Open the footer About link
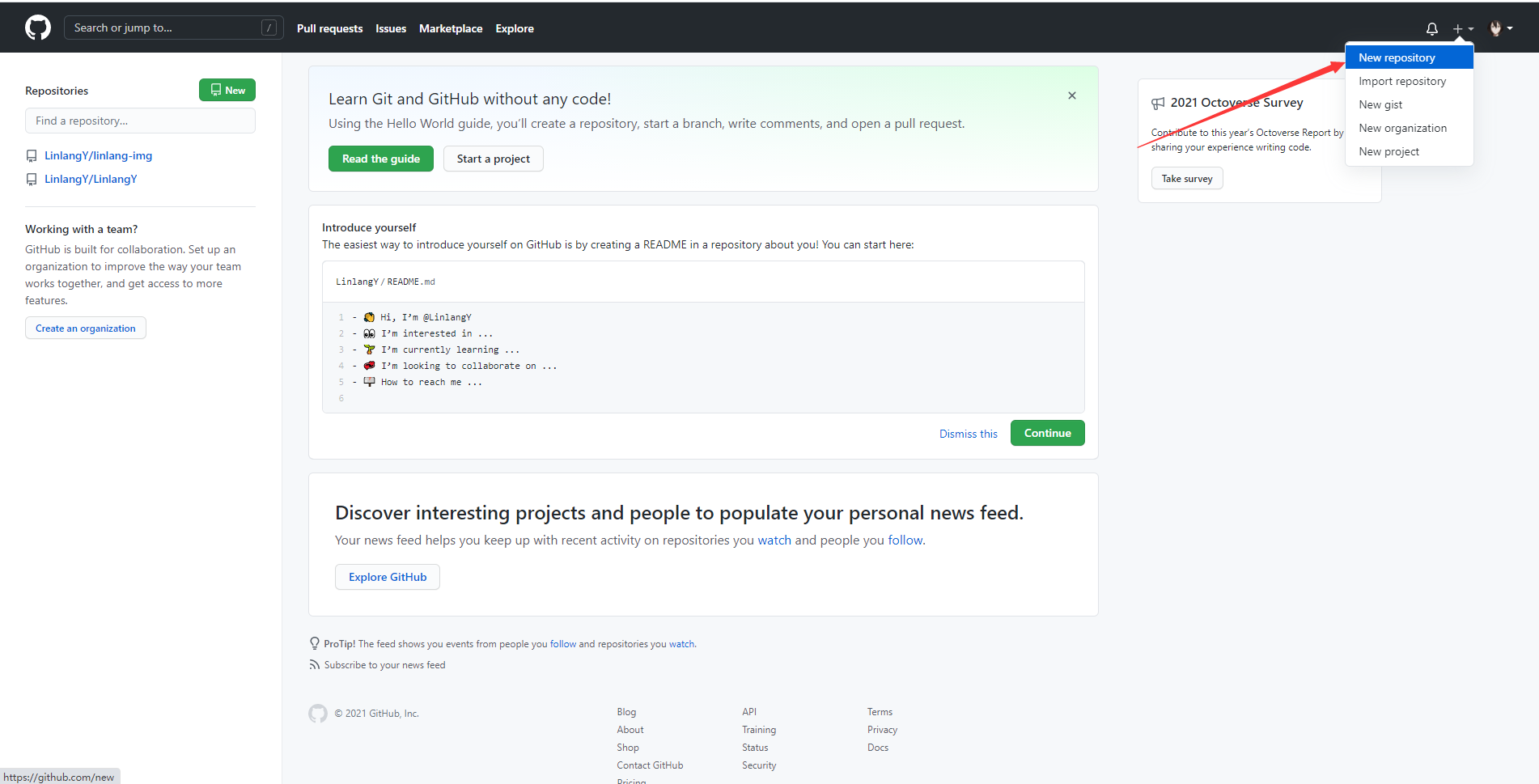 [630, 730]
